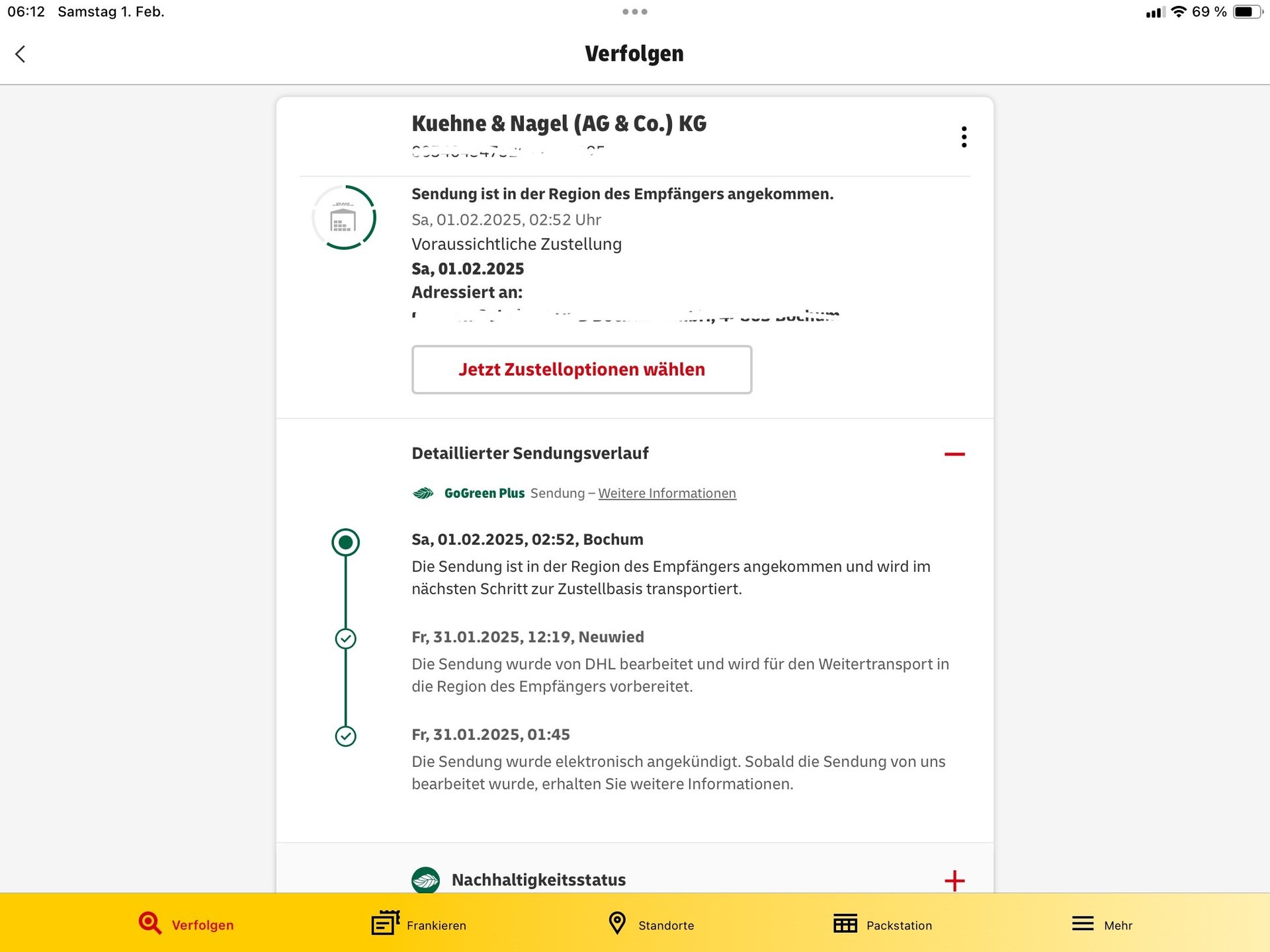Switch to the Packstation tab
Image resolution: width=1270 pixels, height=952 pixels.
click(x=898, y=926)
